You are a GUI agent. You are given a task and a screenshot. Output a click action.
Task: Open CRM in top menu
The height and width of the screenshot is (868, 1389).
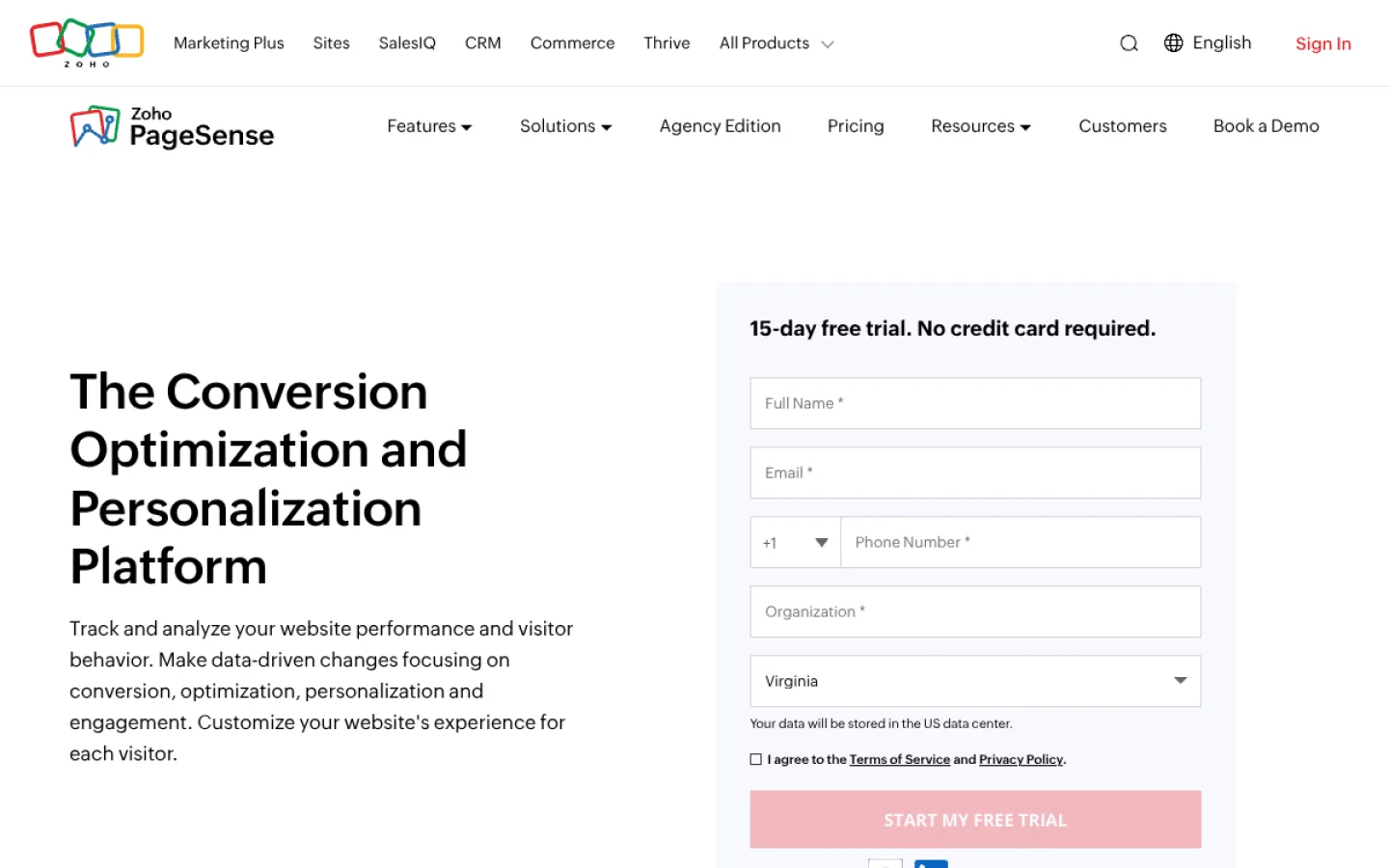pyautogui.click(x=482, y=43)
